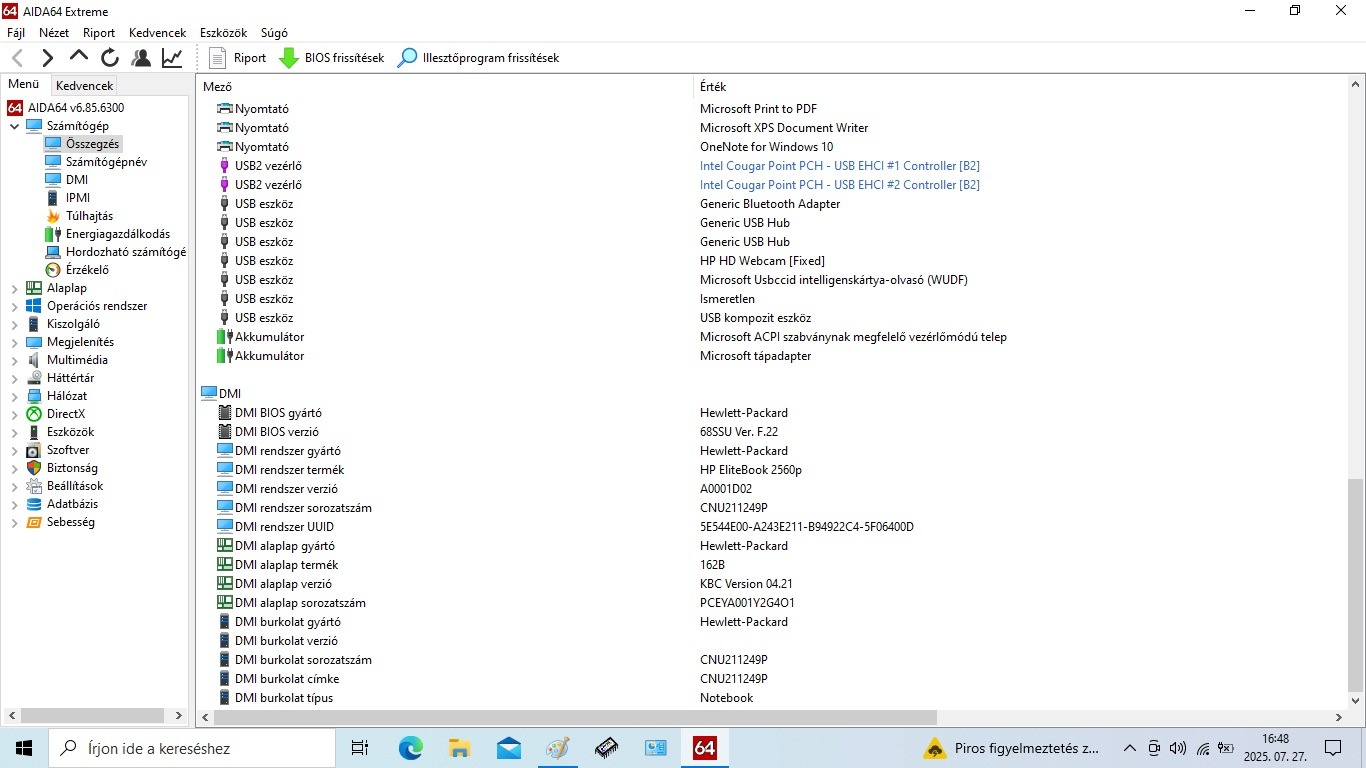Expand the Operációs rendszer tree node

[x=14, y=306]
